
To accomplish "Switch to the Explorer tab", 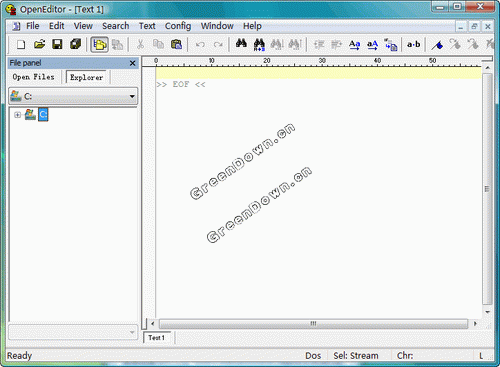I will pyautogui.click(x=86, y=77).
